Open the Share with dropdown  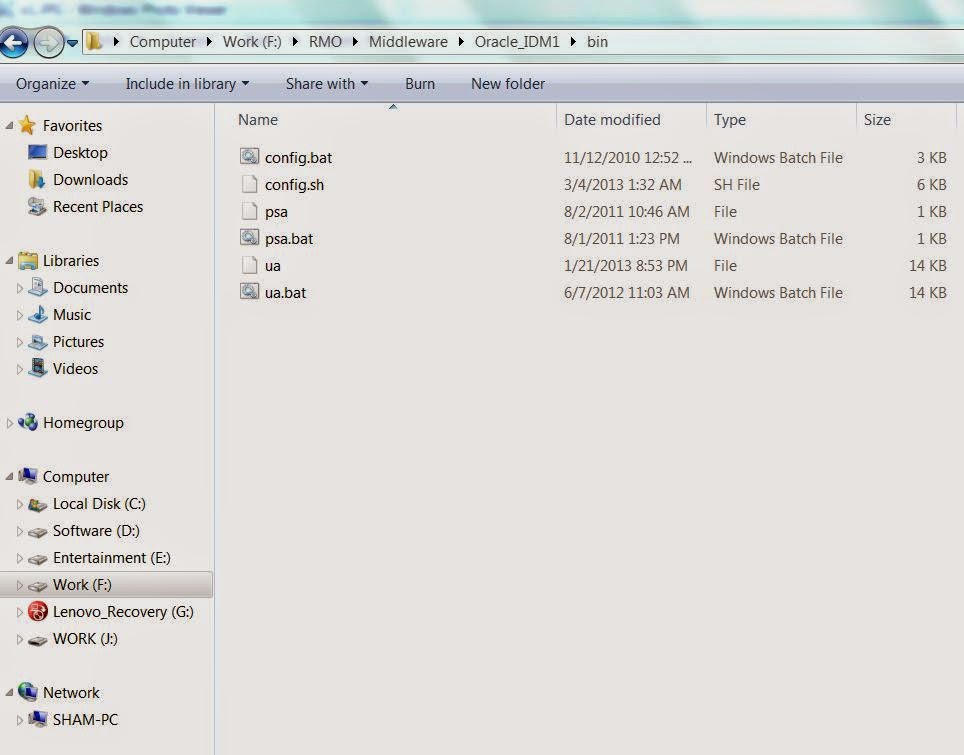point(326,84)
